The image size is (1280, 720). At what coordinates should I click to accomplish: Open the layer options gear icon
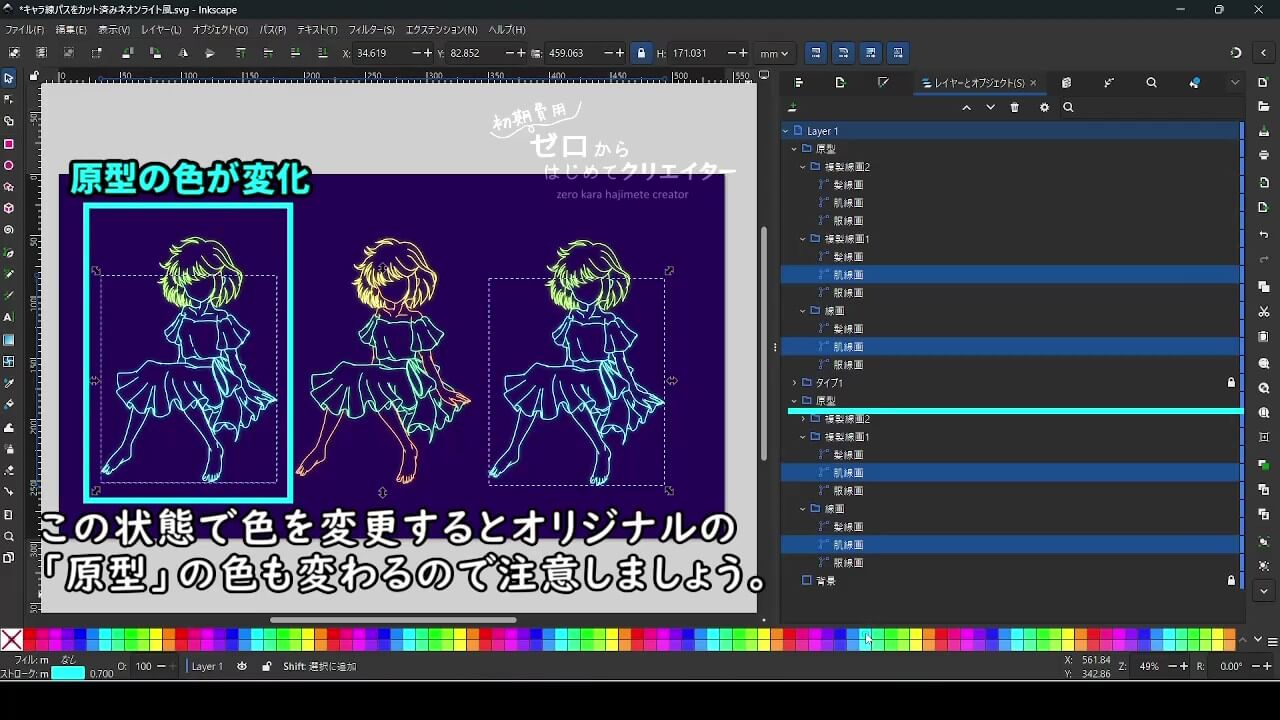(x=1044, y=107)
